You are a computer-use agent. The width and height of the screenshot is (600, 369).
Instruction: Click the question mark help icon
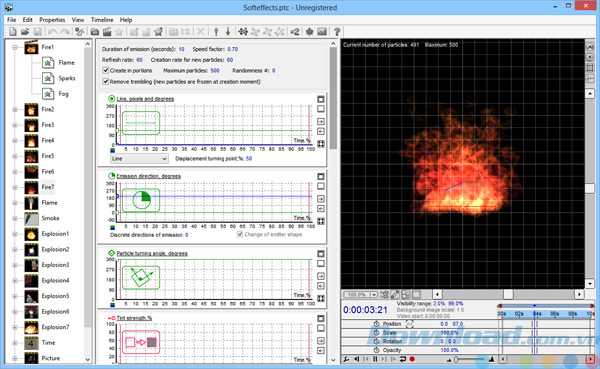pos(337,32)
